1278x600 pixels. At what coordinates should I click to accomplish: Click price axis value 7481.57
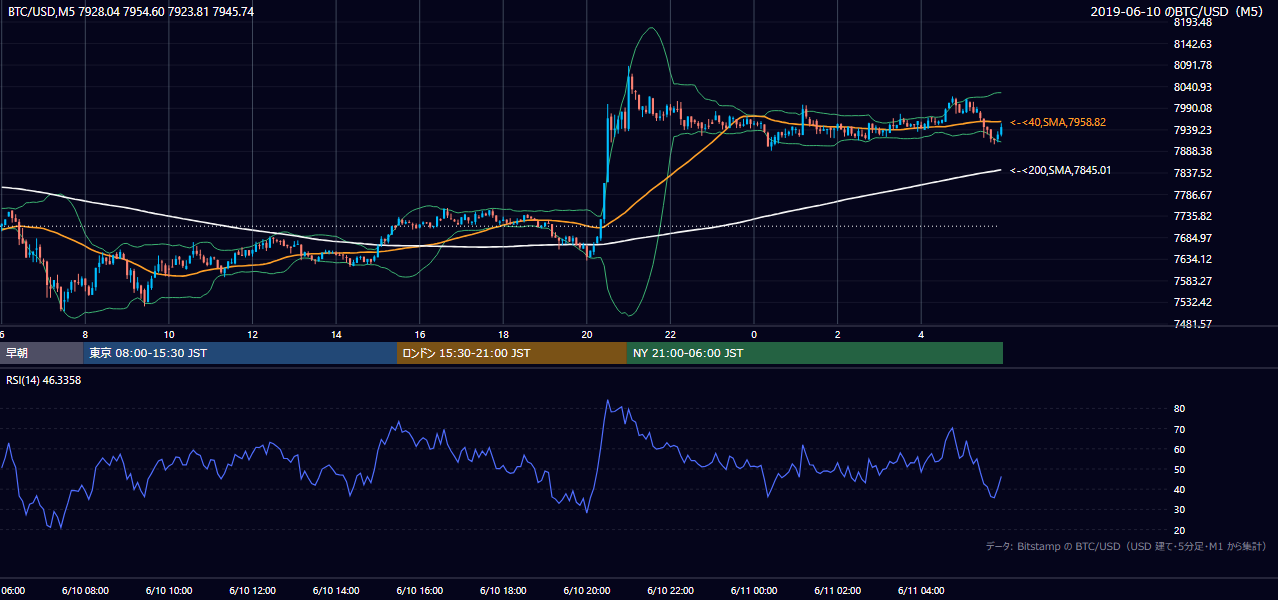click(1193, 324)
